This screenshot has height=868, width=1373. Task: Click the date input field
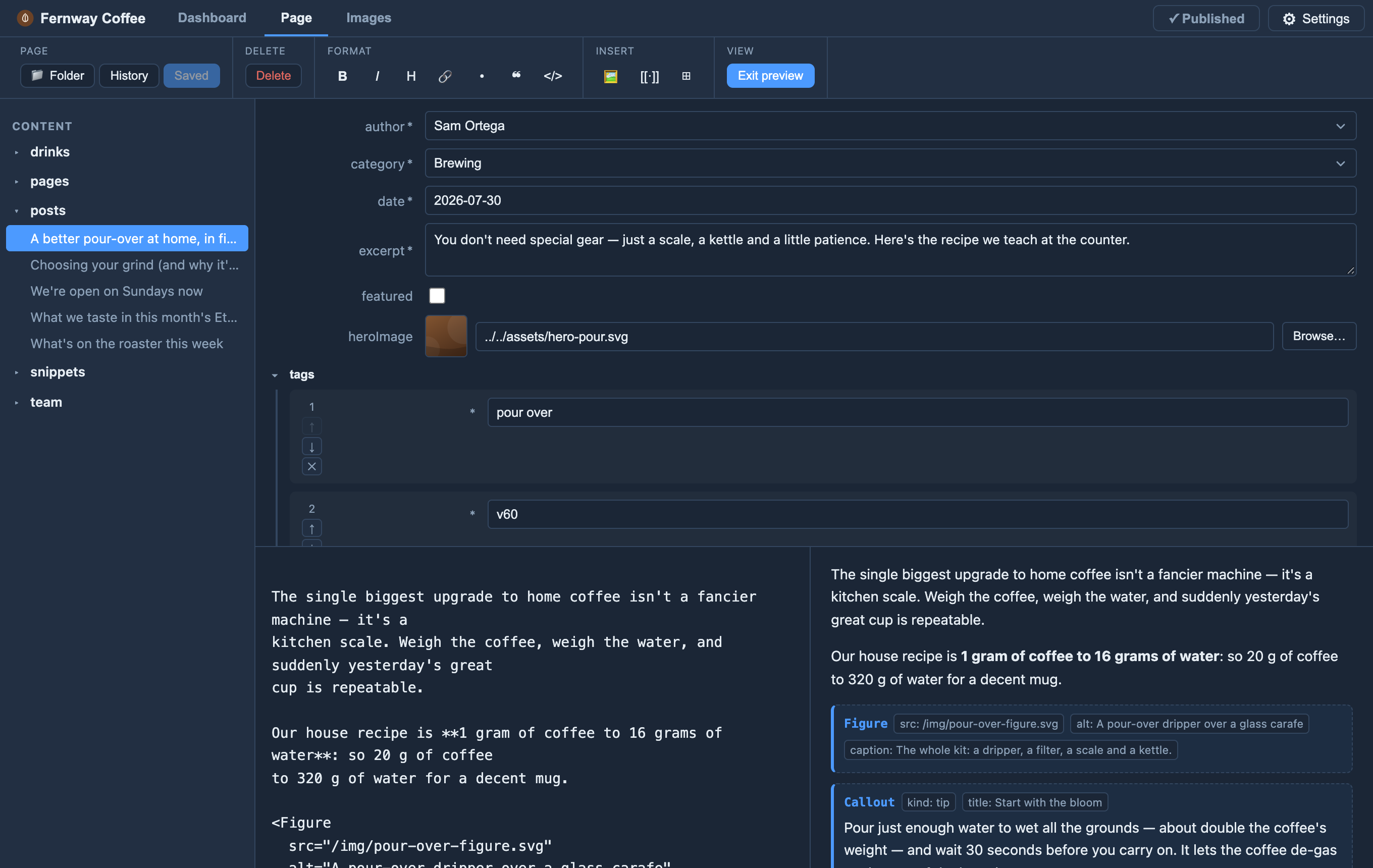pos(890,201)
